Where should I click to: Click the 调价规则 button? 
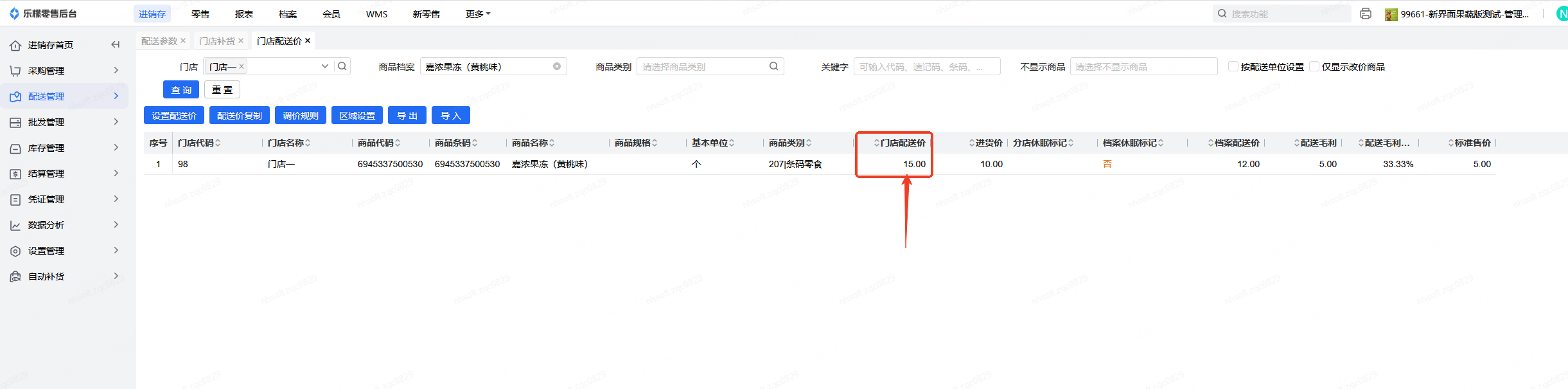point(301,115)
